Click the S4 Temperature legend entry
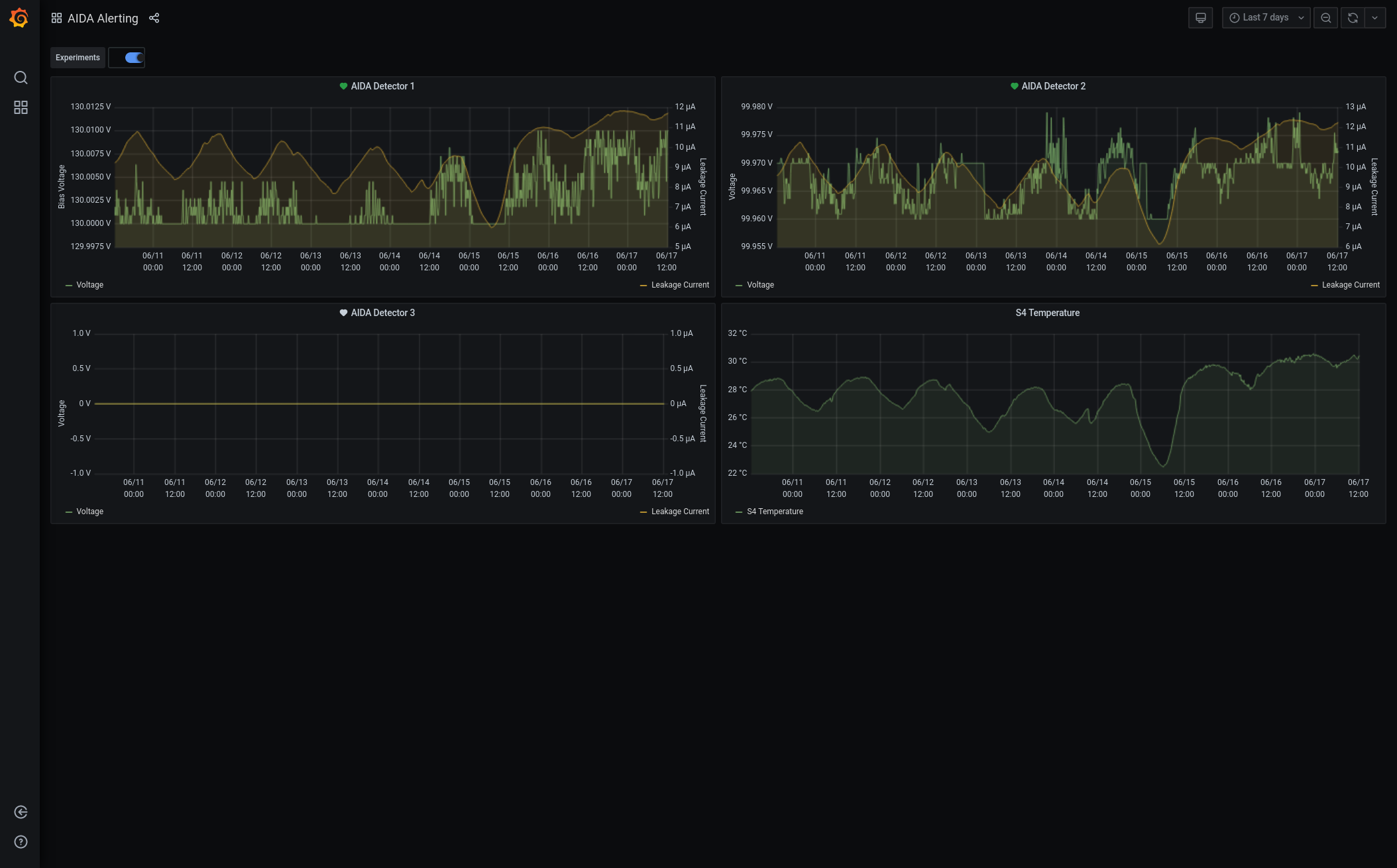Screen dimensions: 1397x868 [x=774, y=512]
